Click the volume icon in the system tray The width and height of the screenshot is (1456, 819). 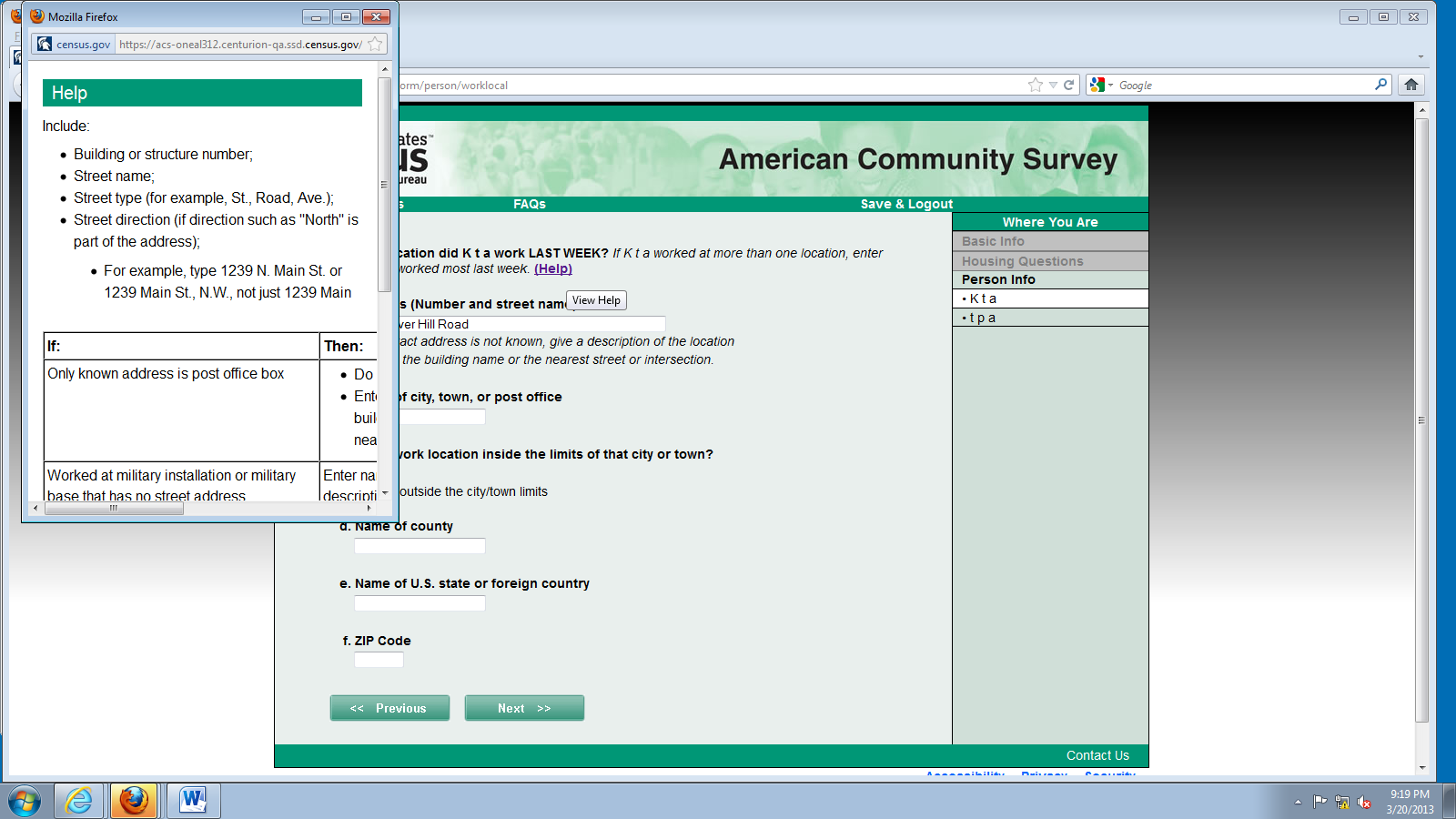click(x=1363, y=802)
